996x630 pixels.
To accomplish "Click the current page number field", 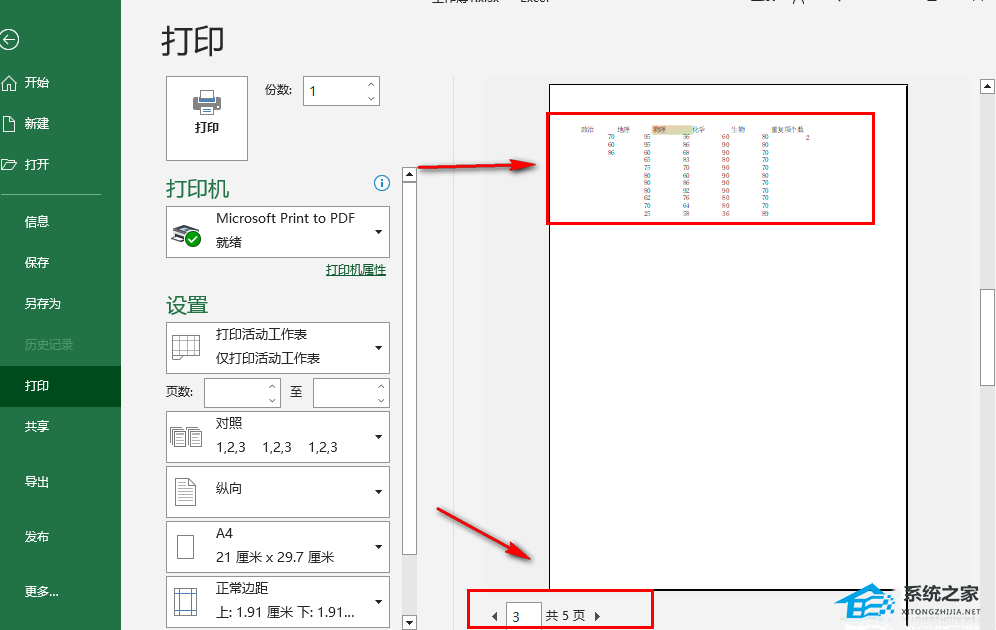I will tap(523, 616).
